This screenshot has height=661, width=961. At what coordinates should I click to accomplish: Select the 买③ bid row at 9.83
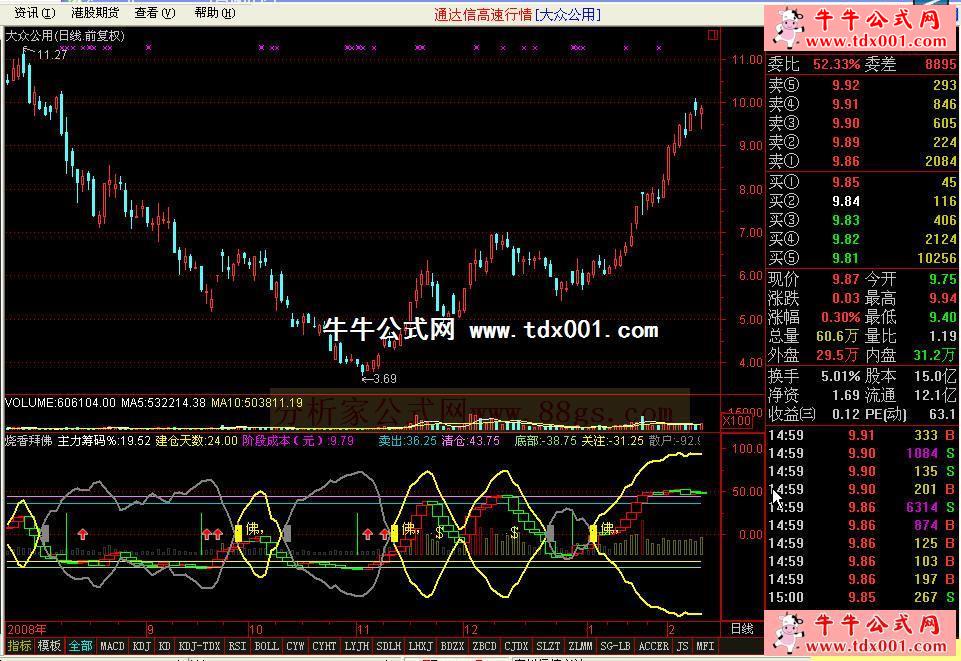coord(862,220)
